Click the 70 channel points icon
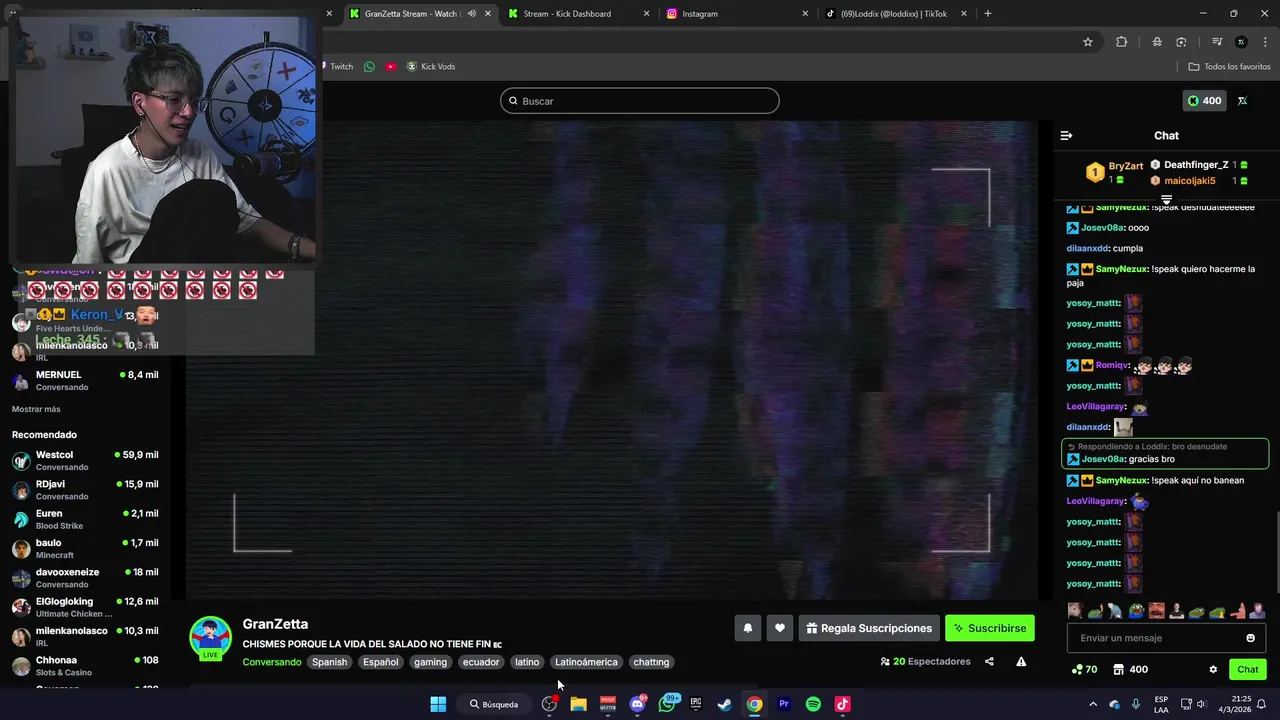 1084,669
